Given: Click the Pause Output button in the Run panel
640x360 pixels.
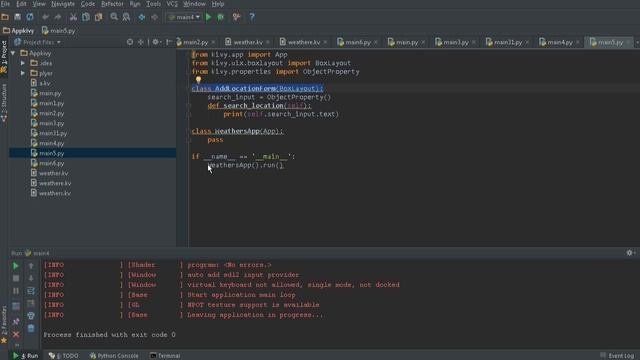Looking at the screenshot, I should click(16, 291).
